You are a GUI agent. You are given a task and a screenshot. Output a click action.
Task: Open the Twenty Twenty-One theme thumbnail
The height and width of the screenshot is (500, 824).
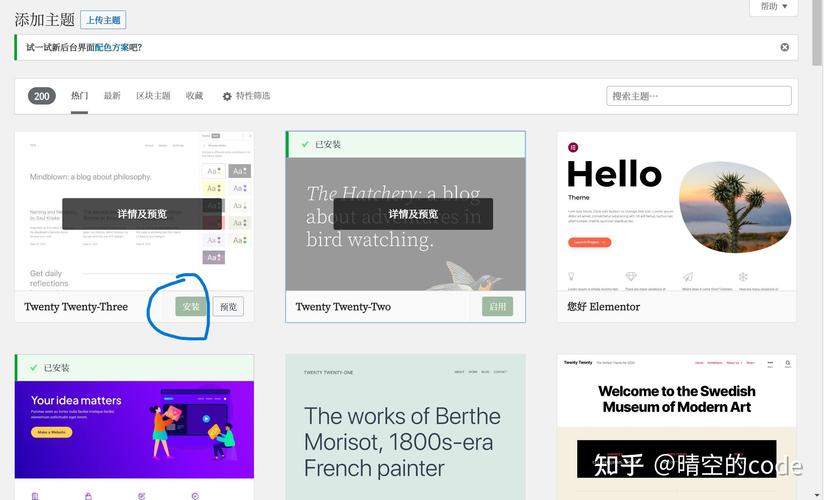click(x=405, y=427)
